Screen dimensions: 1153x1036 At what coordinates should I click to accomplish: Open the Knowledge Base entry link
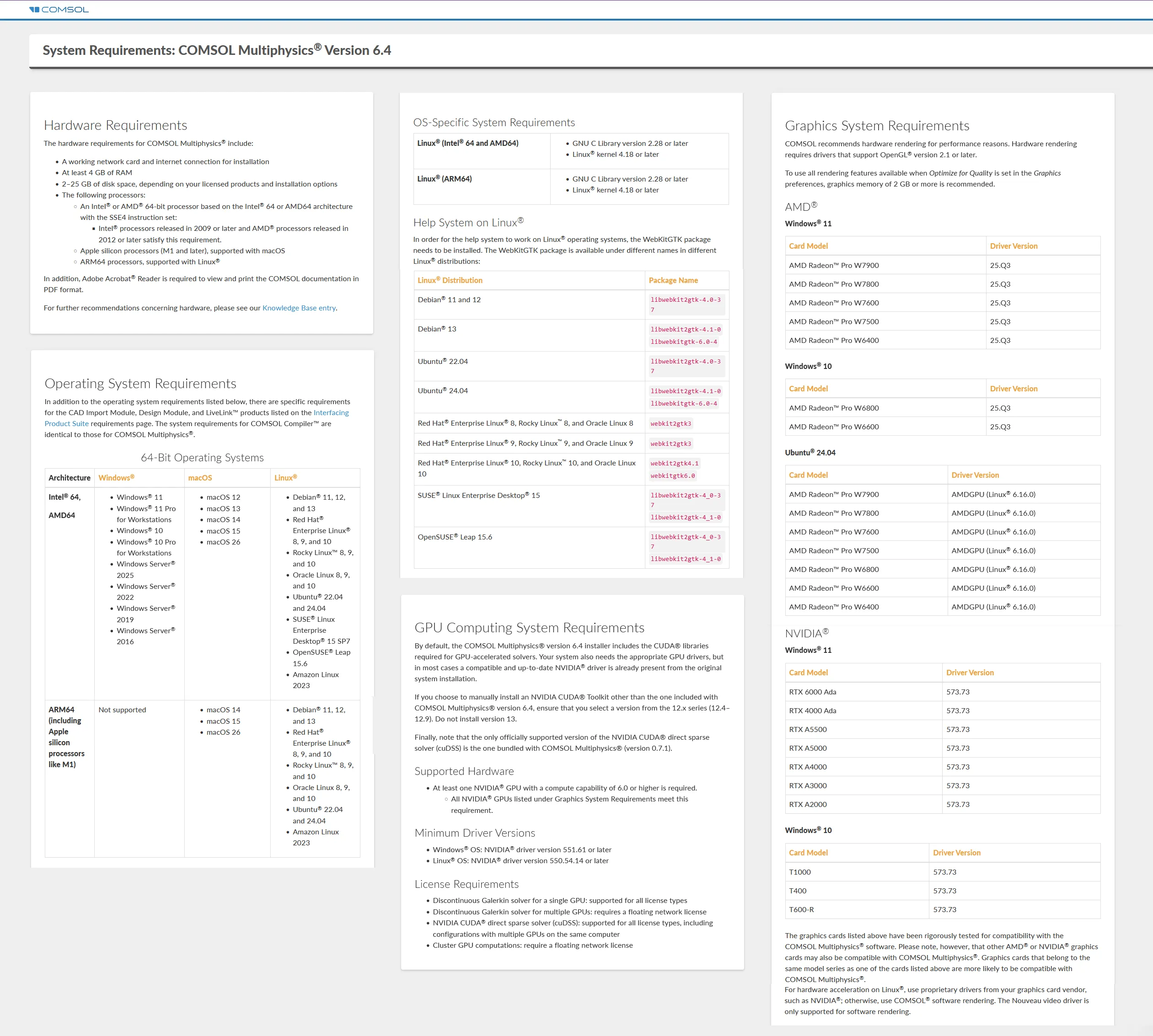[298, 308]
